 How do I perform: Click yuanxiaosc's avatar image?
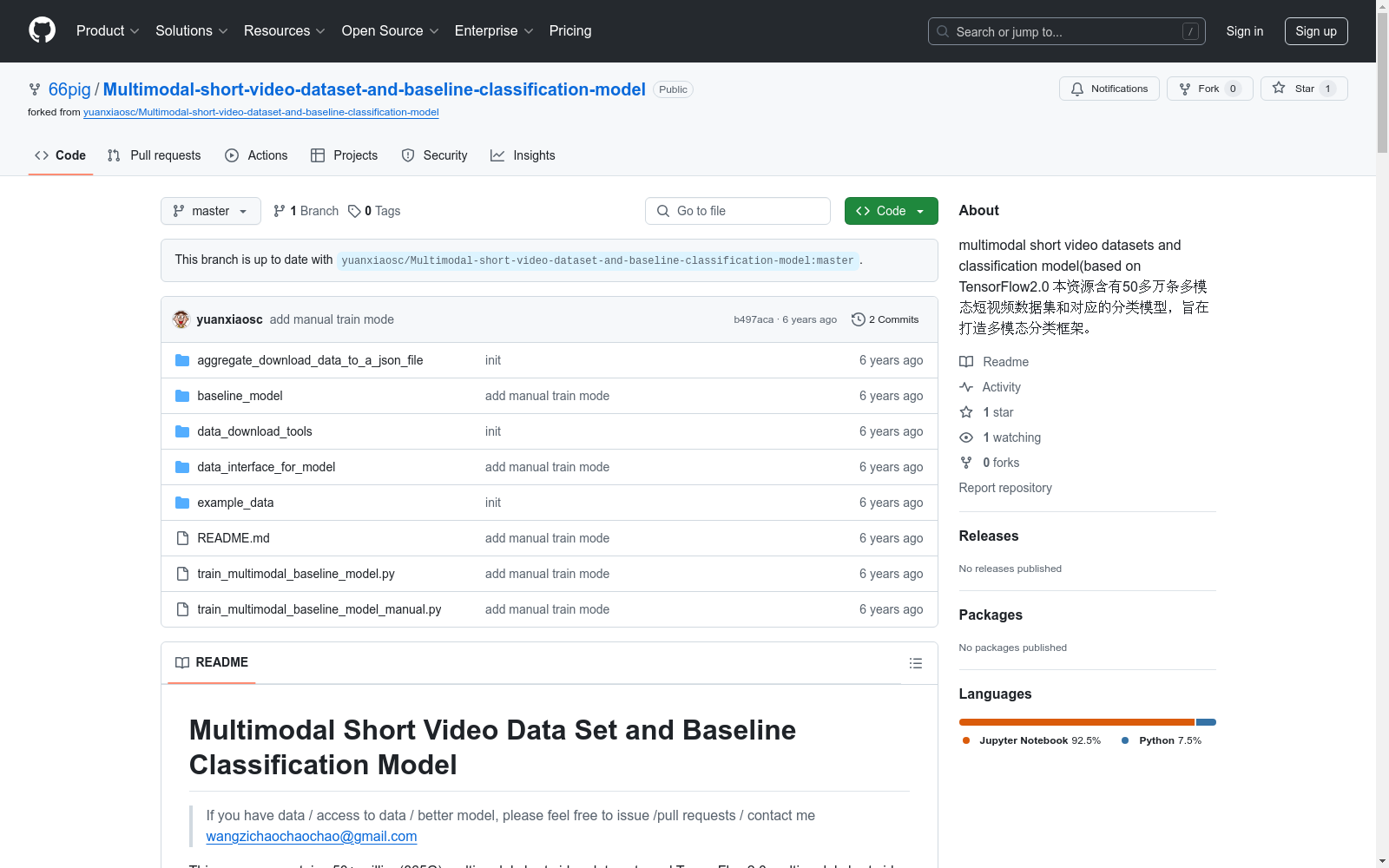181,319
